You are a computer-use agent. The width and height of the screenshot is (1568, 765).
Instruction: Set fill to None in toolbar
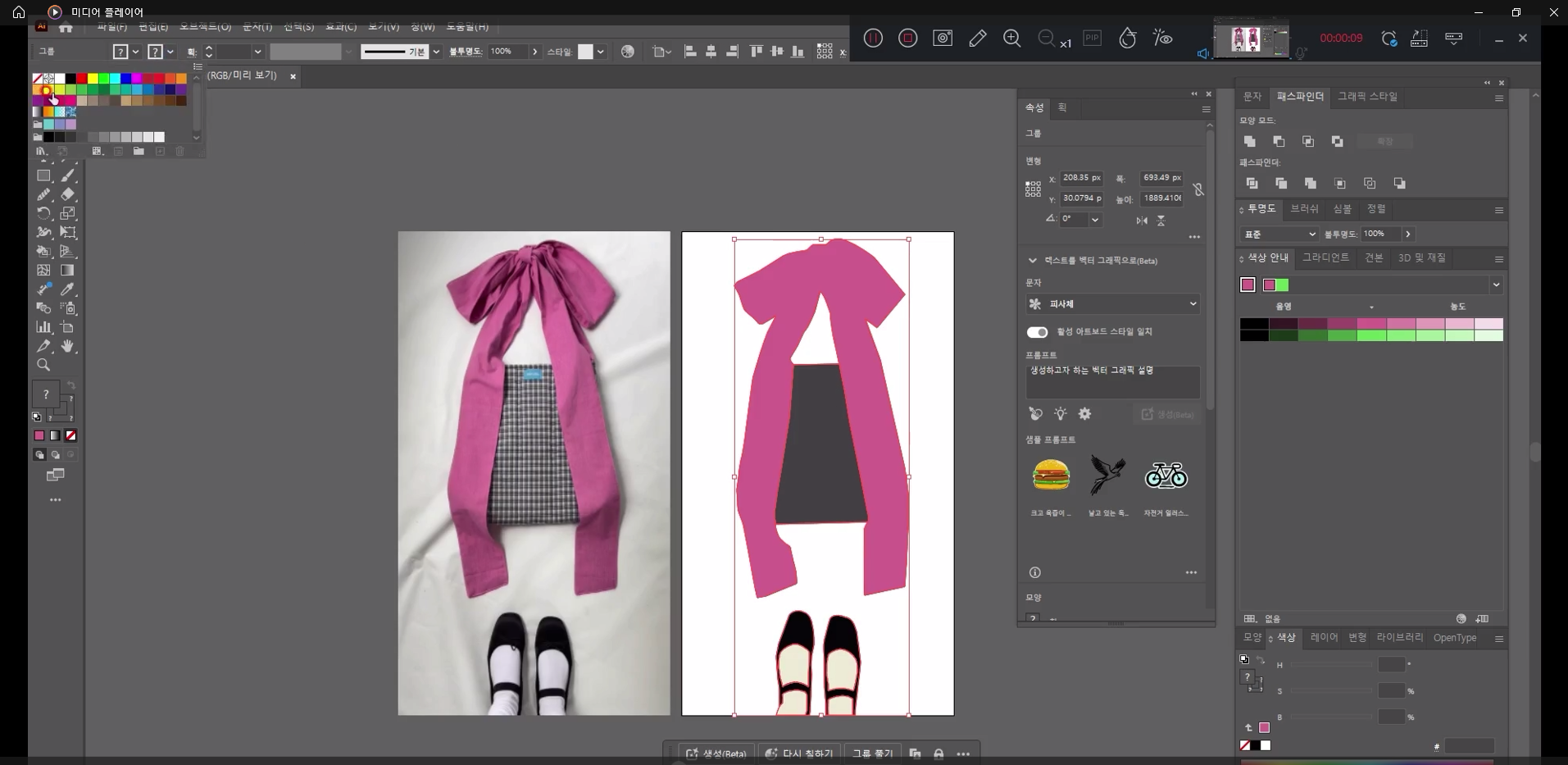coord(71,436)
